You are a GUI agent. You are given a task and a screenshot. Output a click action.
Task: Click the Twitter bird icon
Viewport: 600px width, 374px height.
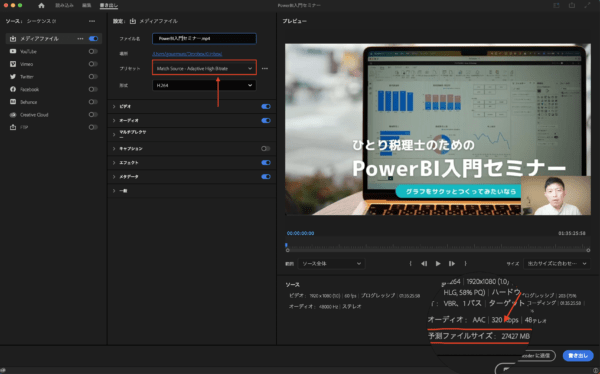coord(13,77)
